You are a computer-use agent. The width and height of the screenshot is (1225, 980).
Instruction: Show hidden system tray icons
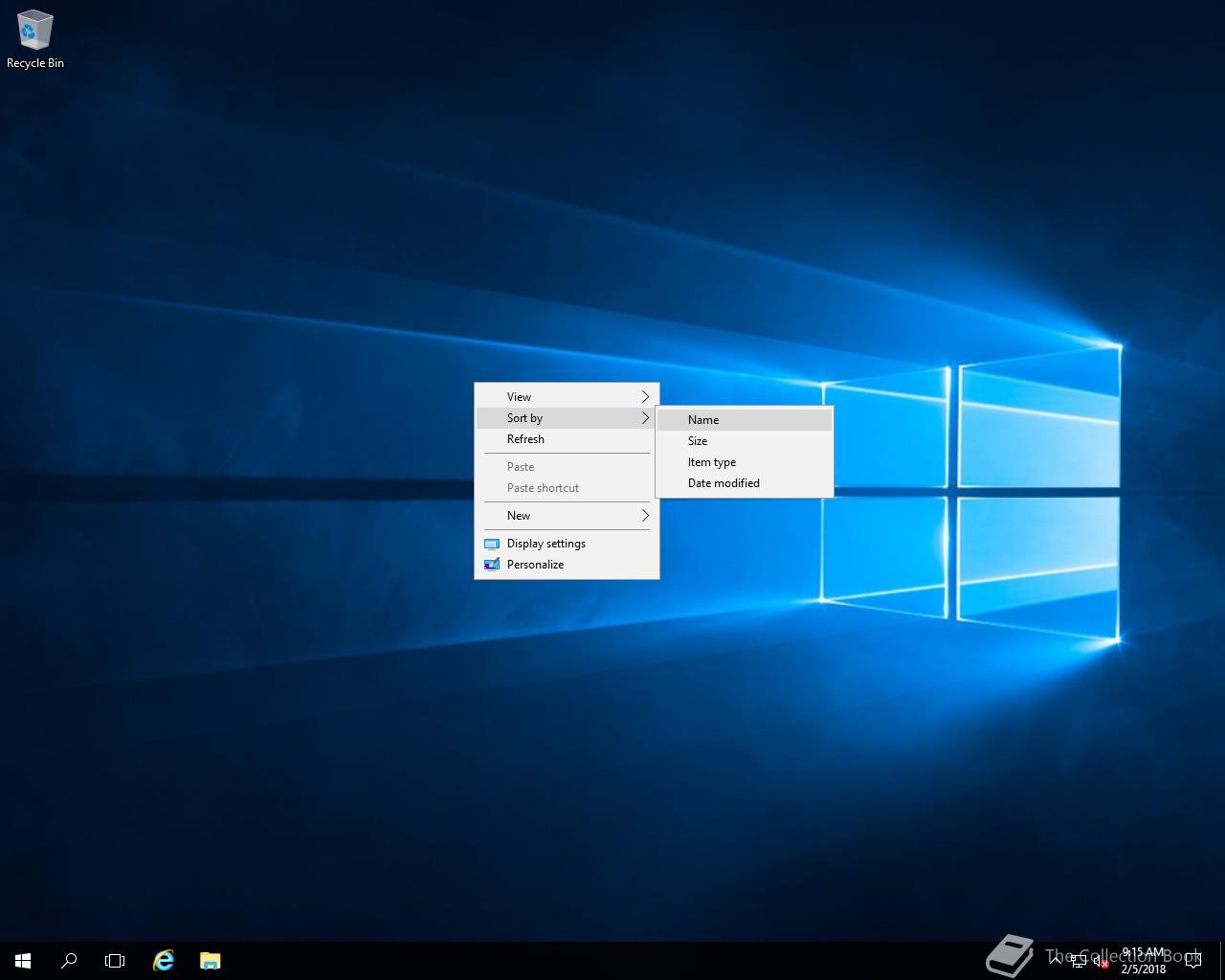pos(1056,961)
